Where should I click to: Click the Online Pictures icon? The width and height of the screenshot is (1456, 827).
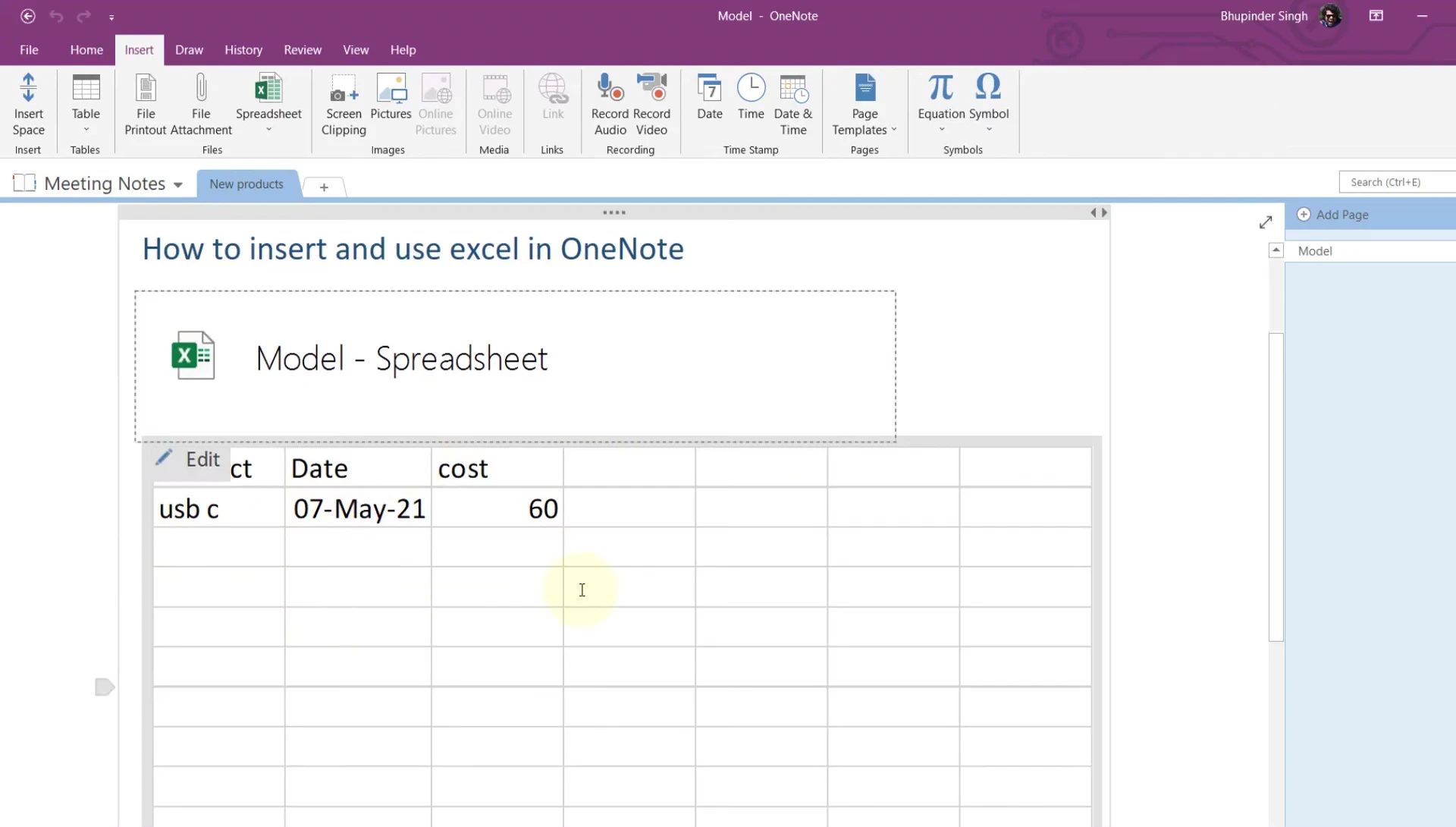[436, 88]
